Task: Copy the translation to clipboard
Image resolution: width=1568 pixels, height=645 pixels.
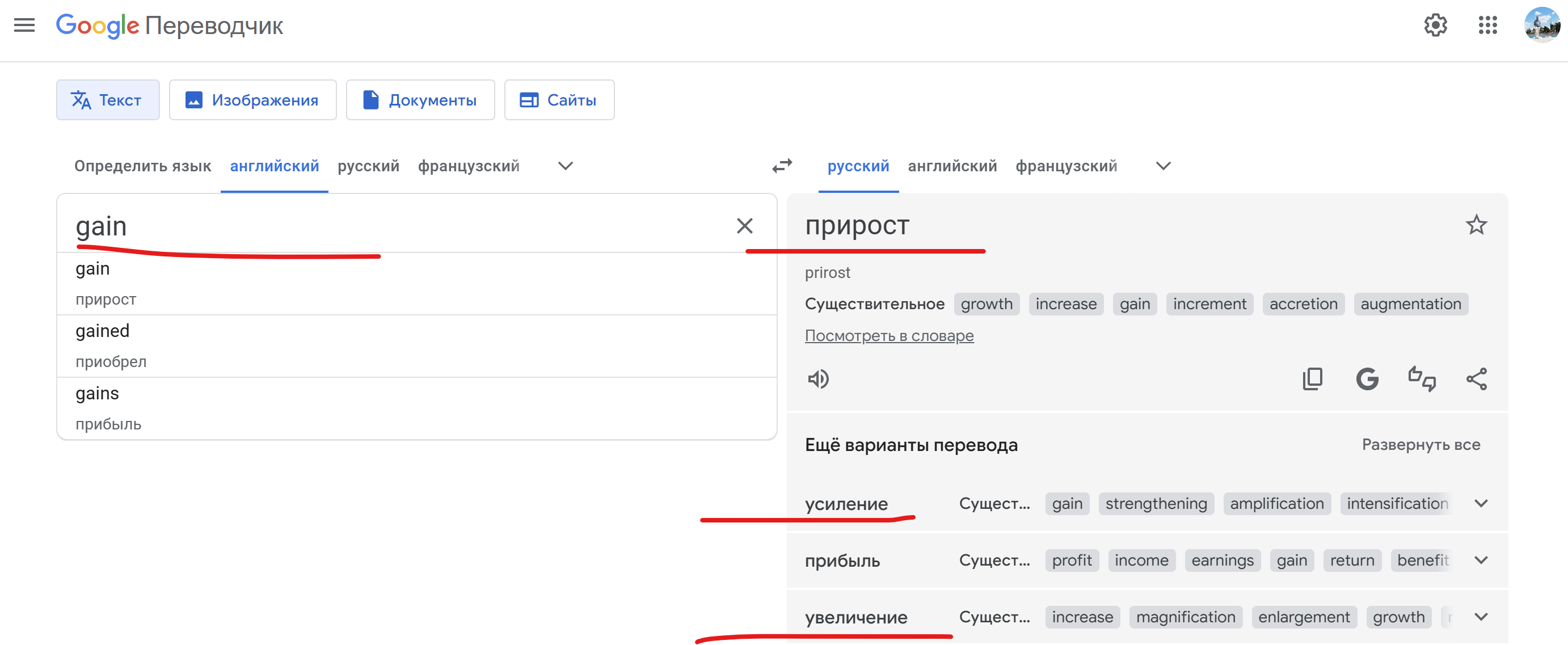Action: click(1312, 379)
